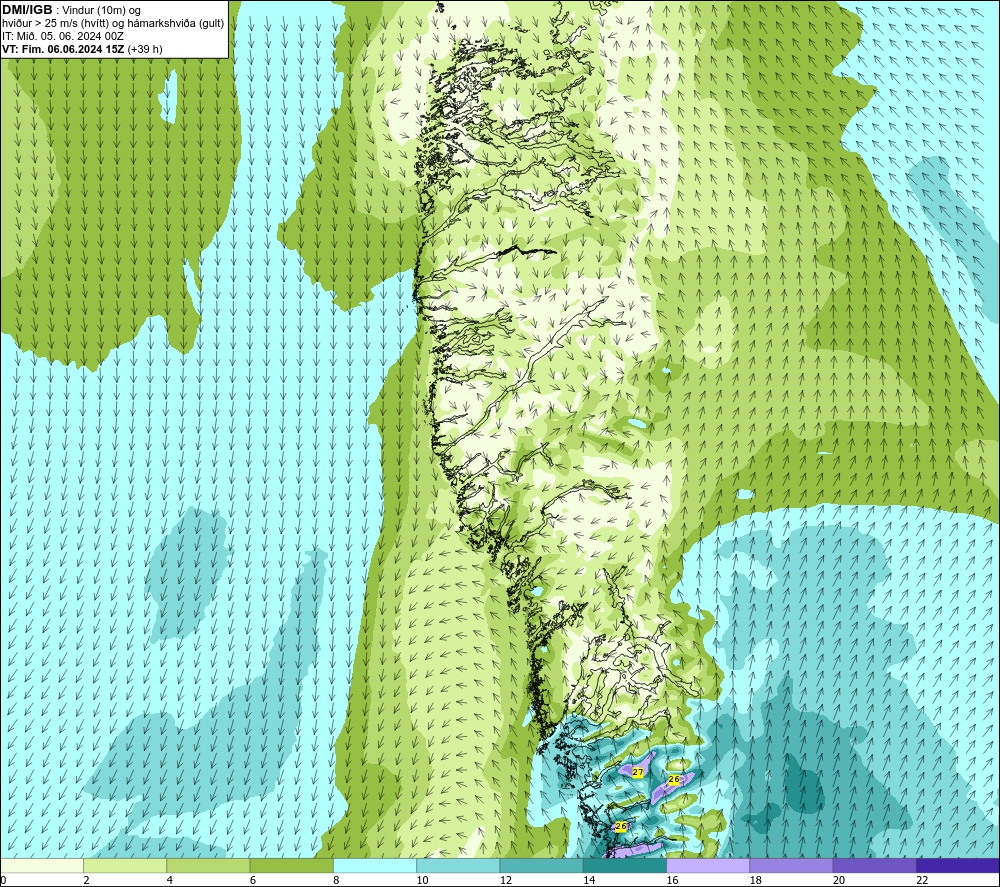This screenshot has width=1000, height=887.
Task: Pick the medium green 4–6 m/s legend swatch
Action: coord(209,865)
